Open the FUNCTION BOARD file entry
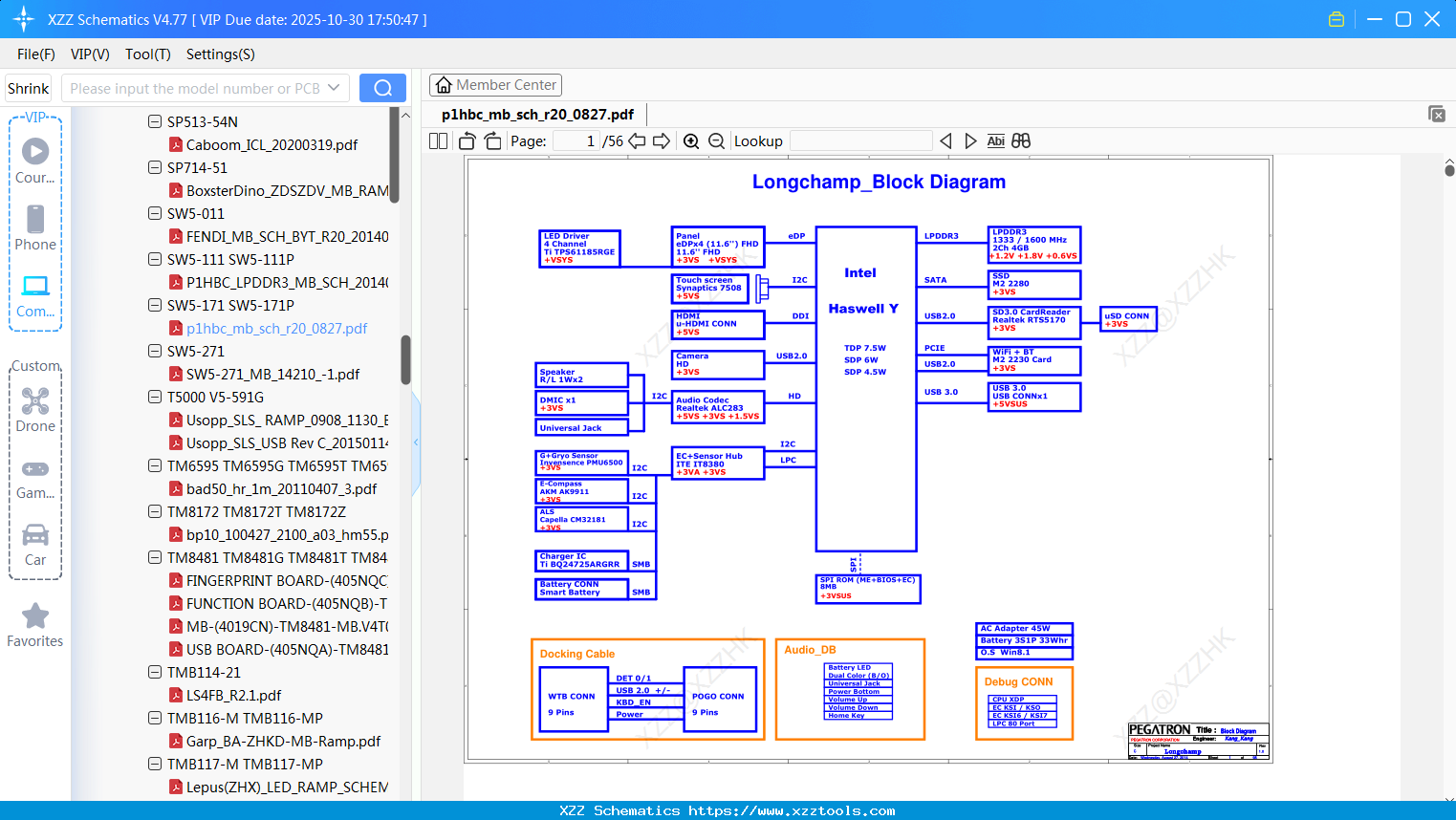The height and width of the screenshot is (820, 1456). coord(287,603)
